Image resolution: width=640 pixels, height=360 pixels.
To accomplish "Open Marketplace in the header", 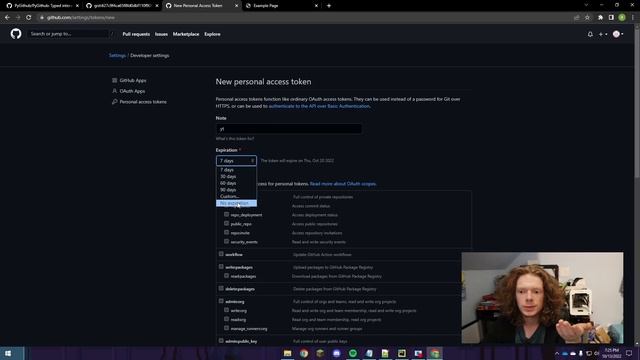I will pyautogui.click(x=186, y=34).
